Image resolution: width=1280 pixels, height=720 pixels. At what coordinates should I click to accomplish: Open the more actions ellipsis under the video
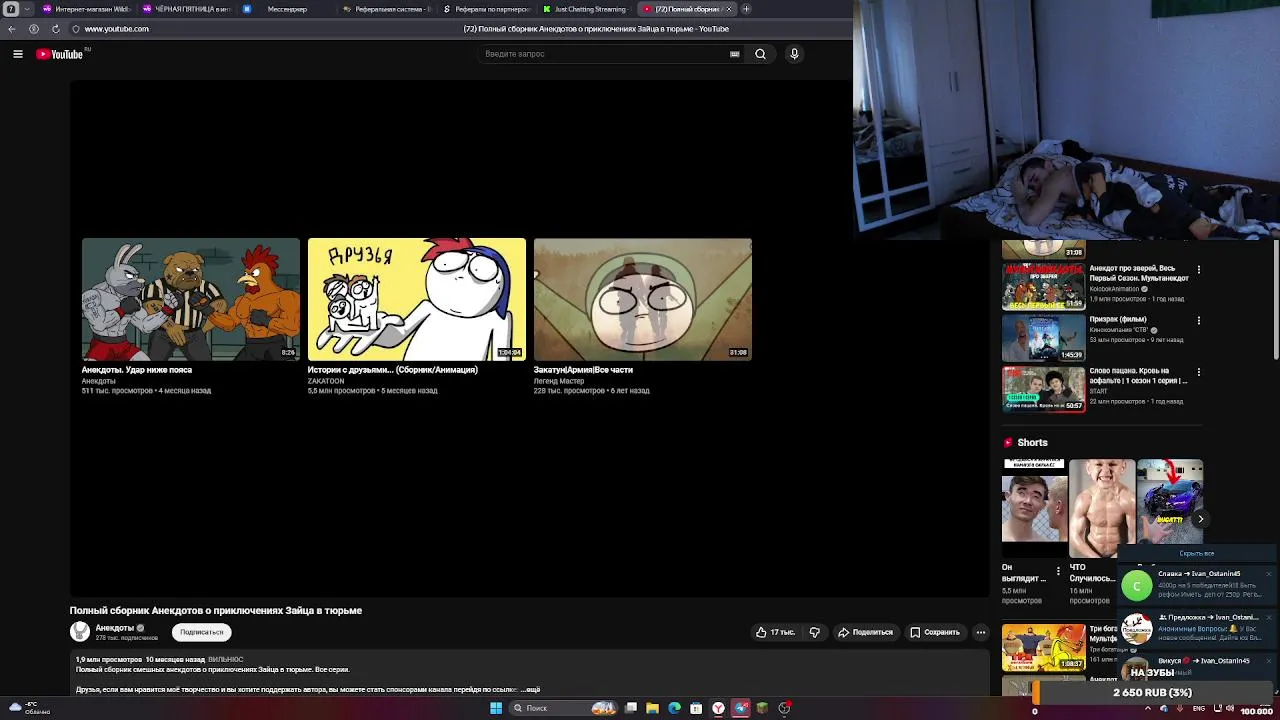tap(981, 632)
